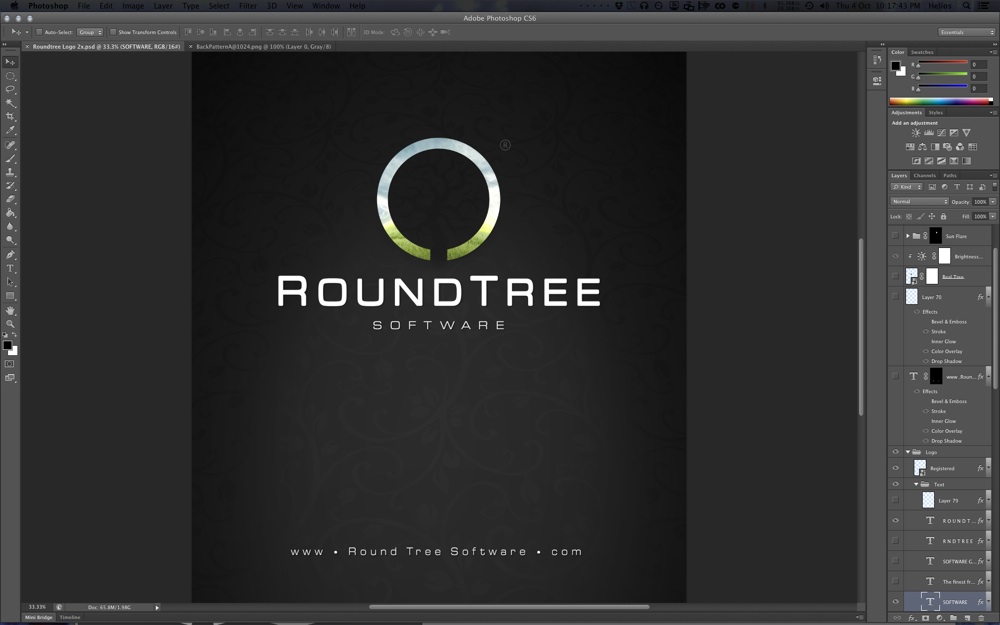Viewport: 1000px width, 625px height.
Task: Open the blend mode Normal dropdown
Action: [x=919, y=202]
